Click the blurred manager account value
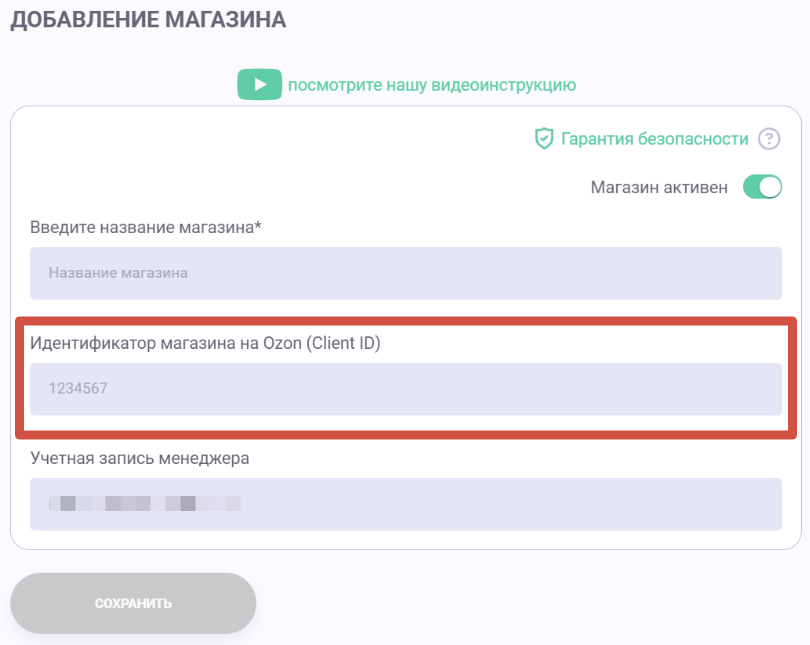This screenshot has width=810, height=645. click(x=150, y=503)
